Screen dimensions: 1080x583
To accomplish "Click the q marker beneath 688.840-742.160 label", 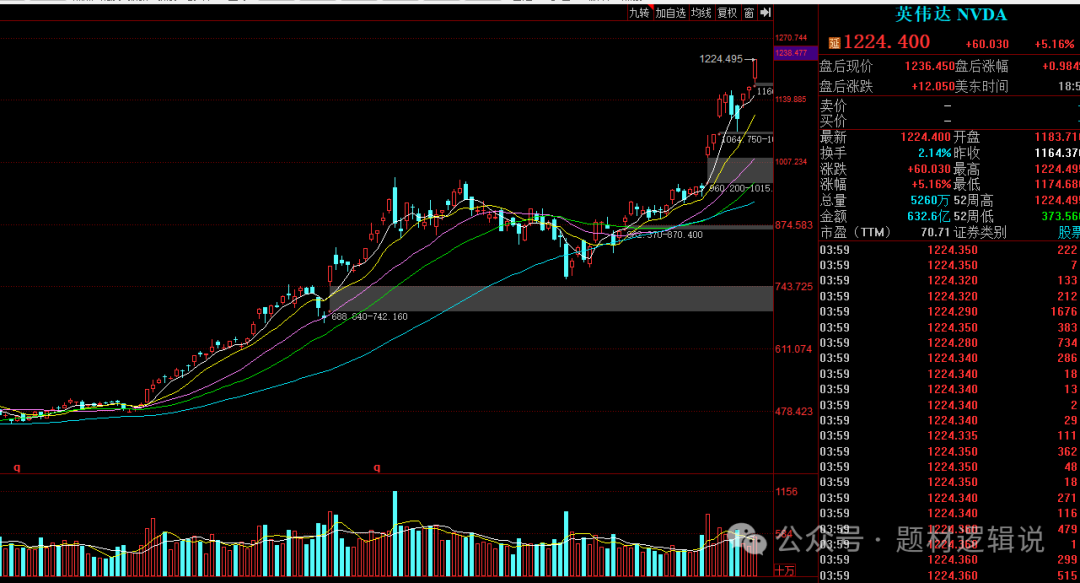I will click(x=377, y=467).
